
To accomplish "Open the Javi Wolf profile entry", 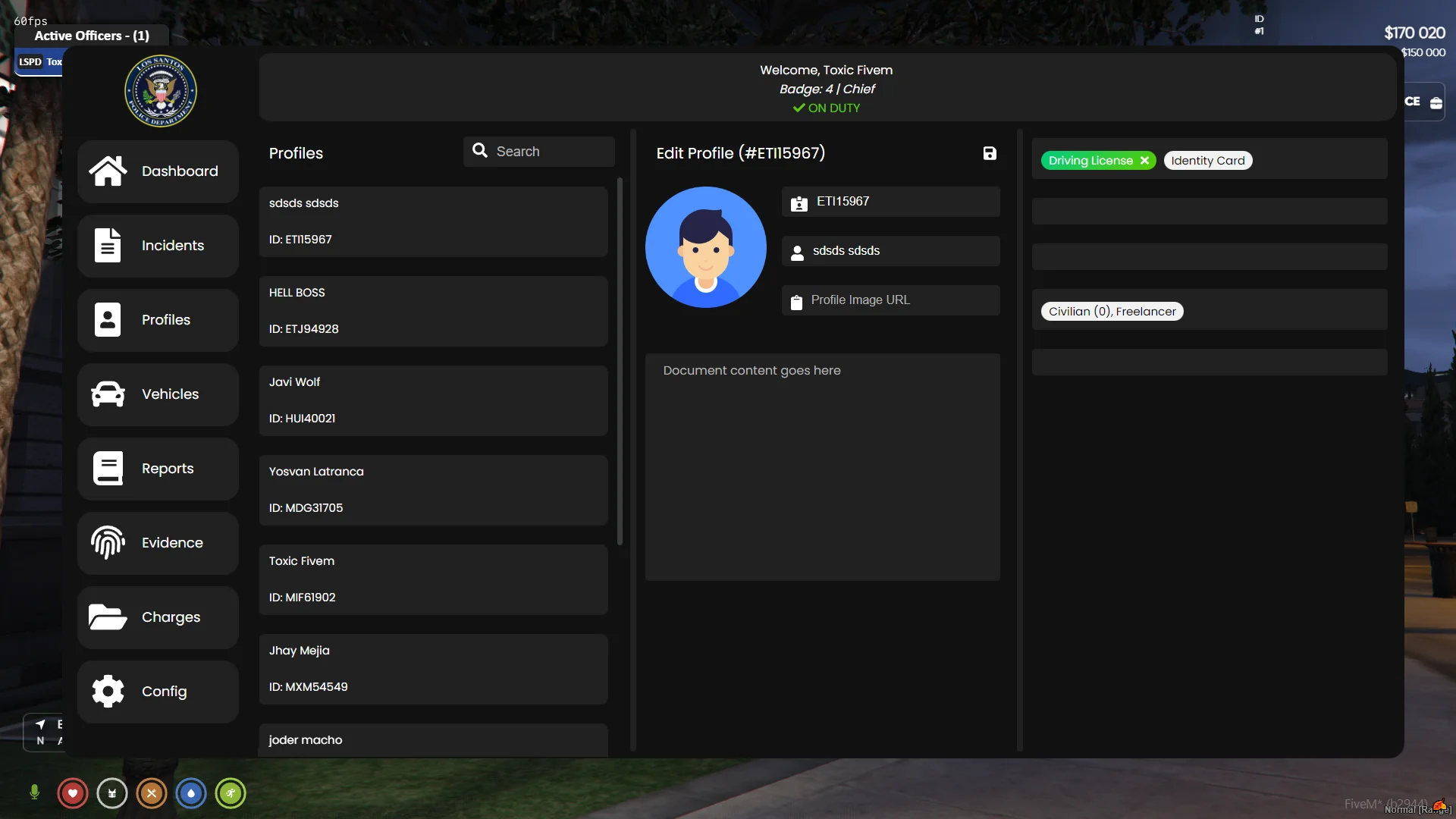I will point(433,400).
